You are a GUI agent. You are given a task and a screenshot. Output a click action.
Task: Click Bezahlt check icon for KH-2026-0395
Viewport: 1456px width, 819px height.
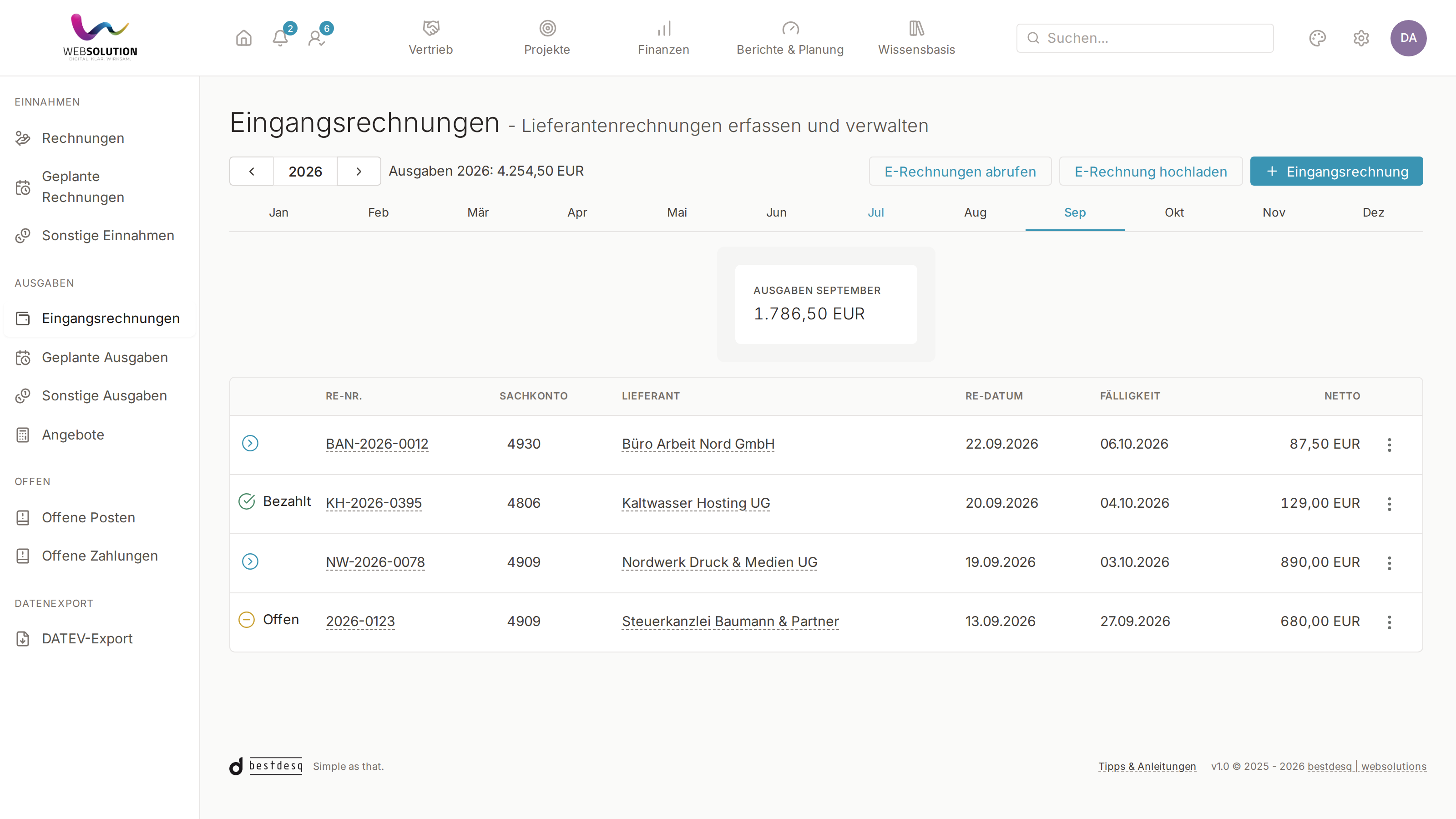pos(247,501)
